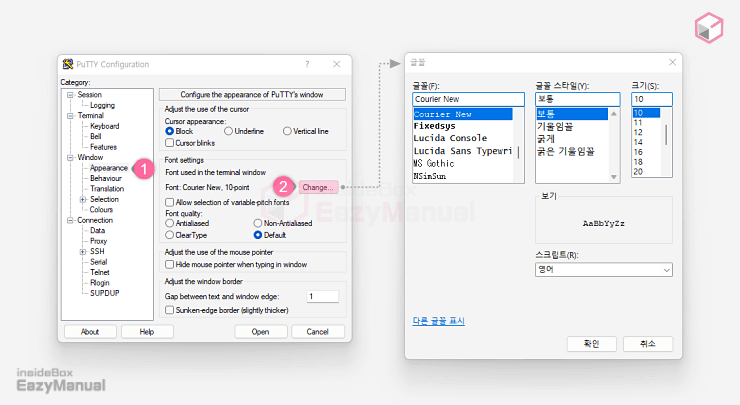Click the Help button

coord(147,332)
